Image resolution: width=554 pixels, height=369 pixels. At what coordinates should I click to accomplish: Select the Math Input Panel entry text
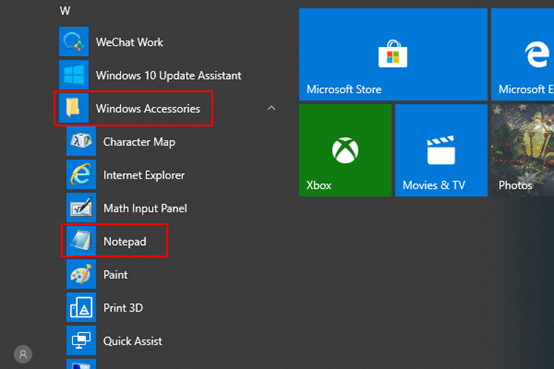145,208
